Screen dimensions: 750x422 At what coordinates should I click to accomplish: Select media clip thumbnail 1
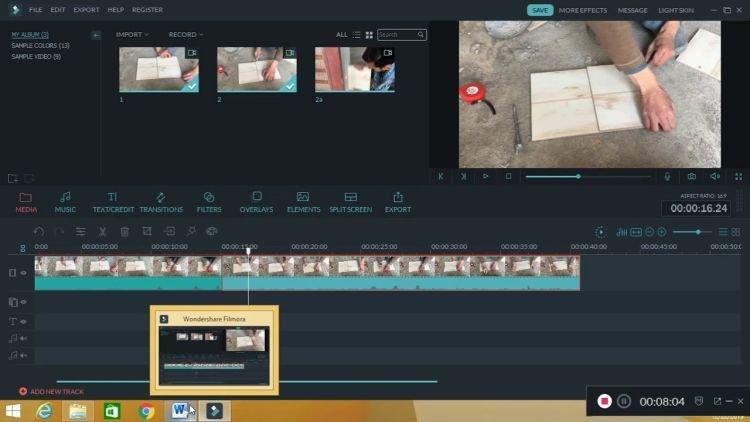[159, 69]
